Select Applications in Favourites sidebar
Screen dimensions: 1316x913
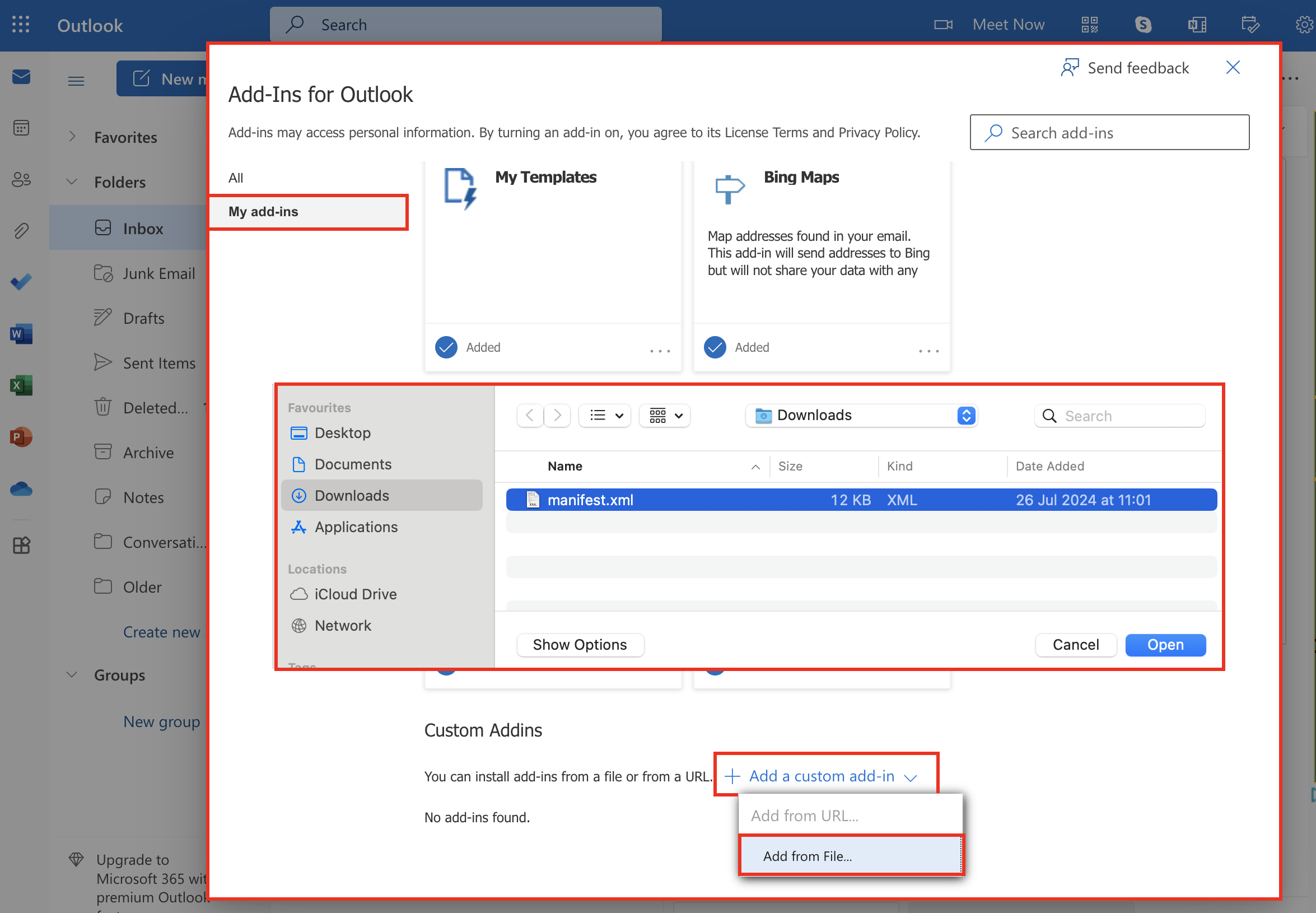pos(382,527)
